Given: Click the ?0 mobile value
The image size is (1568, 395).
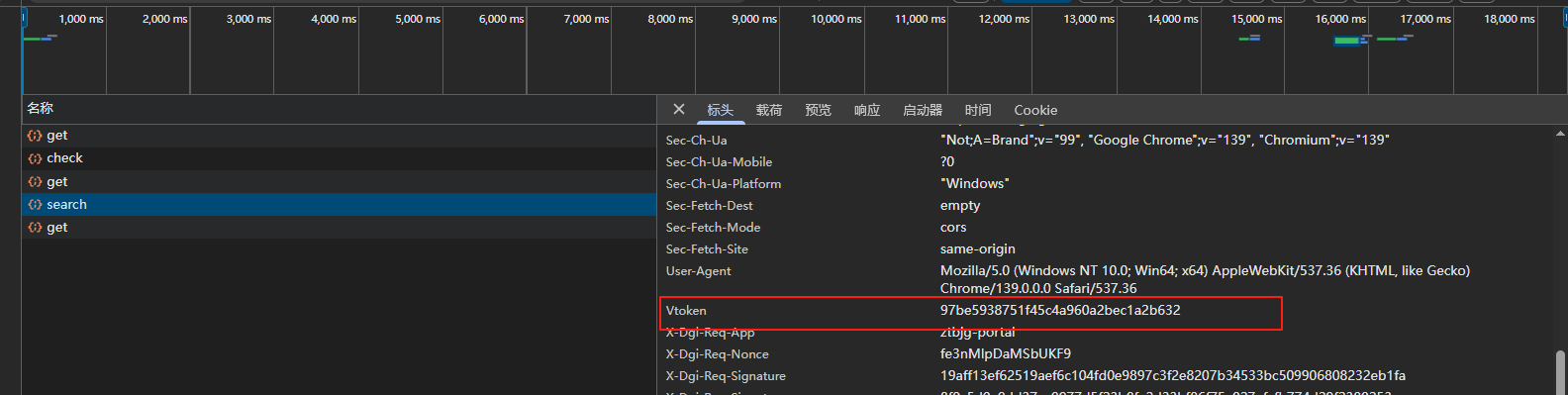Looking at the screenshot, I should point(947,161).
